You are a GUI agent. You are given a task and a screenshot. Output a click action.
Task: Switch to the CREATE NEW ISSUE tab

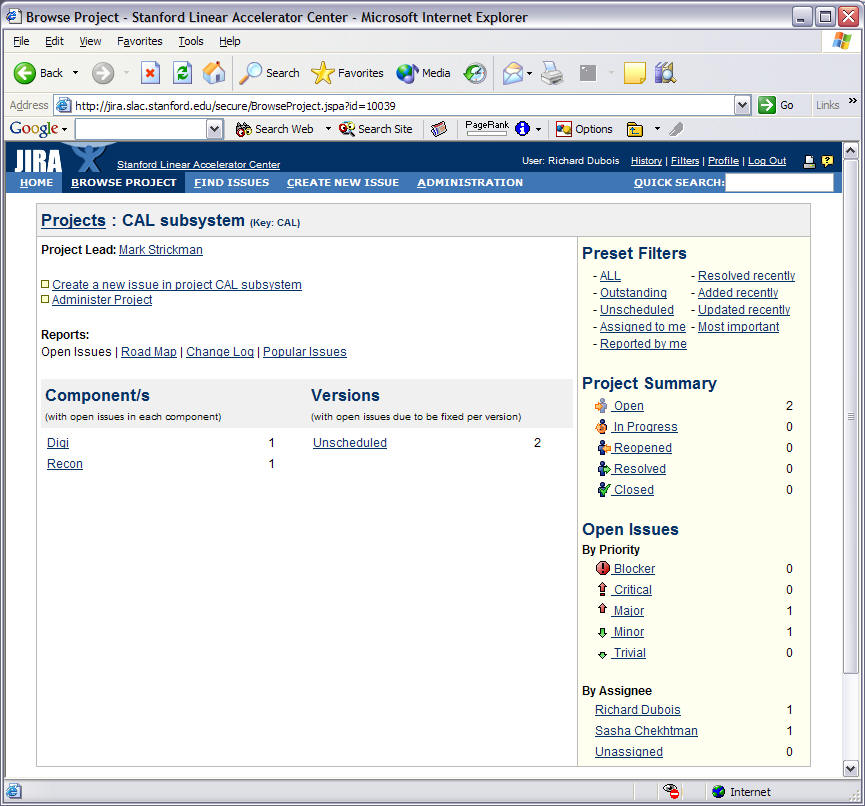point(343,183)
